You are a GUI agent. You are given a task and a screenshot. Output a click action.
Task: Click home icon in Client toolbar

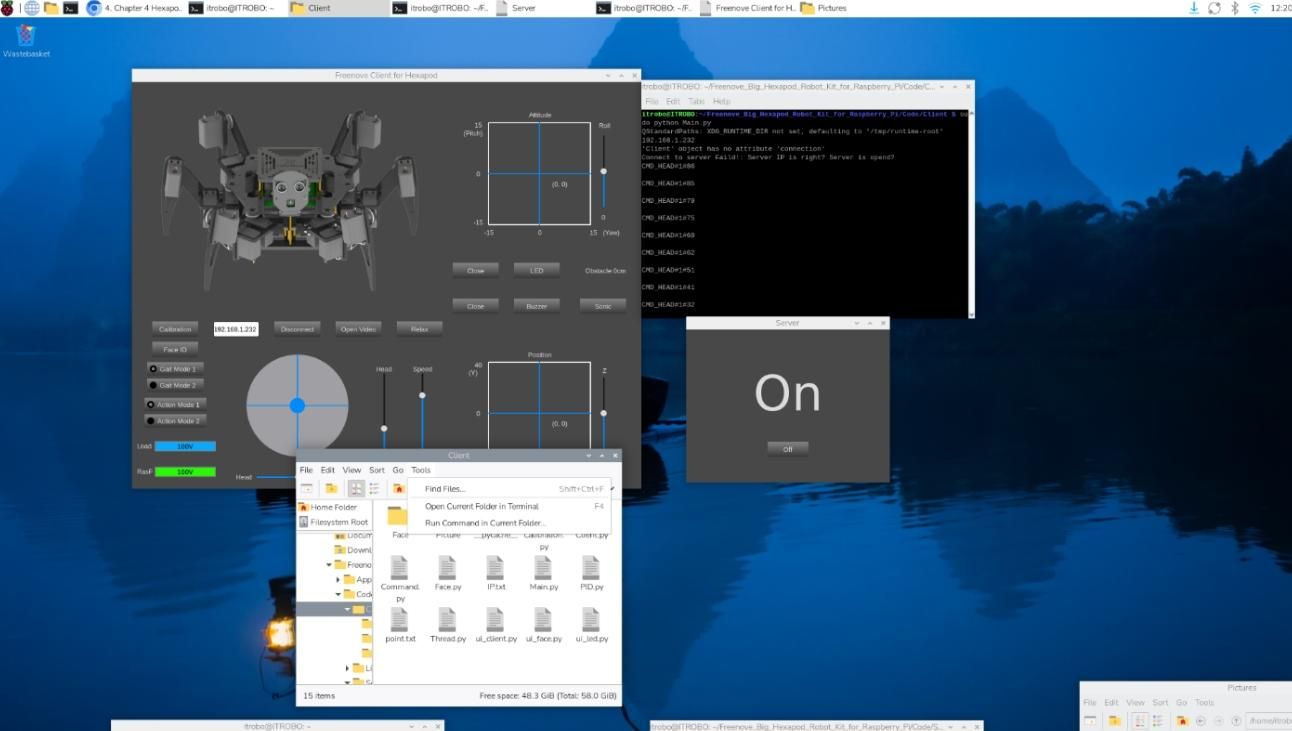(398, 488)
